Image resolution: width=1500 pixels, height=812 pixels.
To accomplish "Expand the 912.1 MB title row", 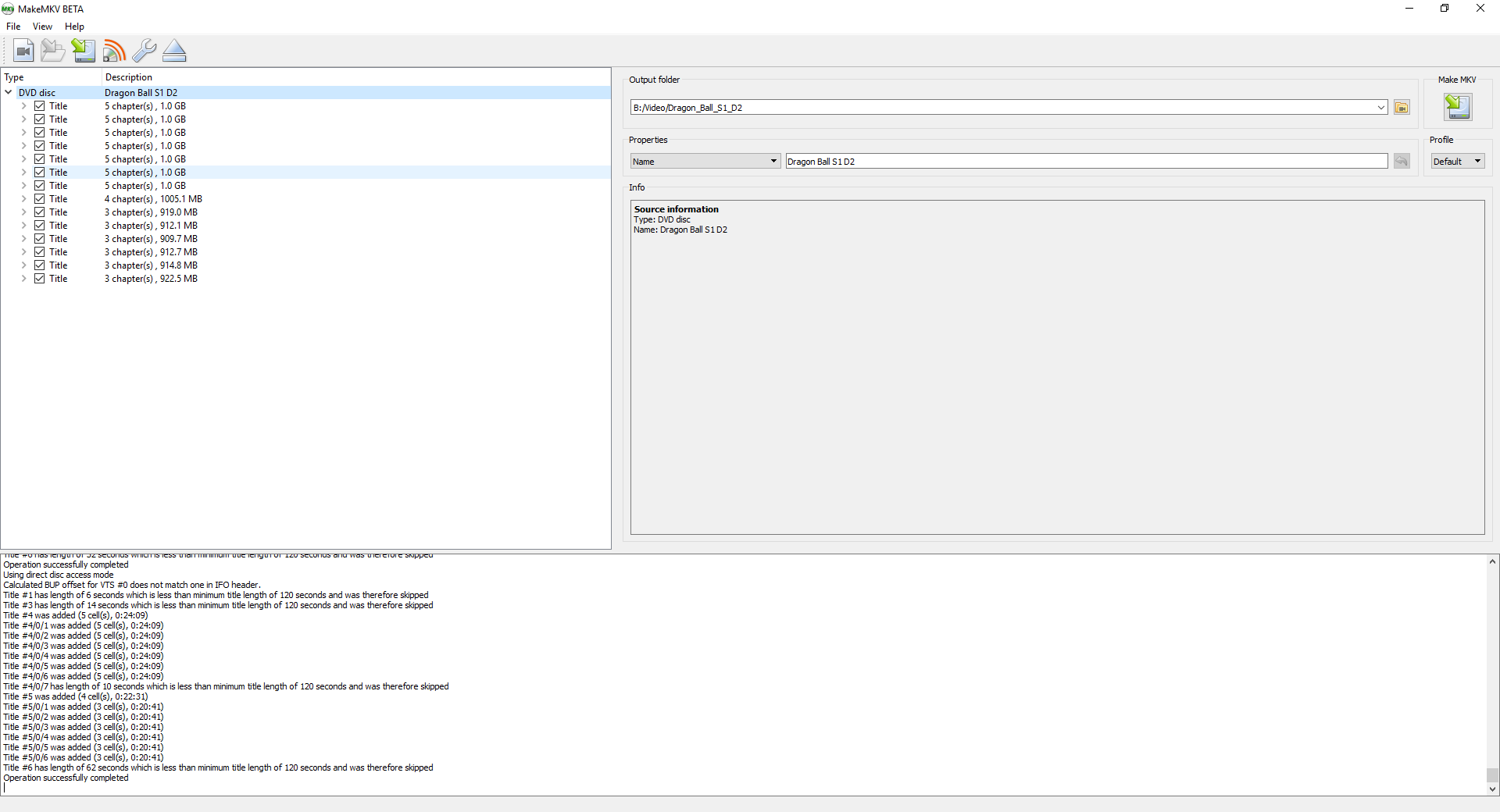I will click(23, 225).
